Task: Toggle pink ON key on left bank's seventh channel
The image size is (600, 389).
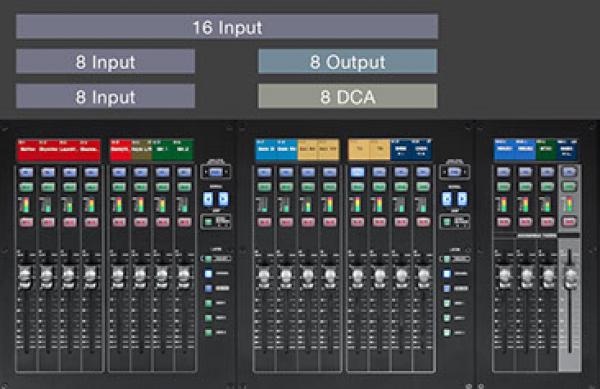Action: (x=163, y=222)
